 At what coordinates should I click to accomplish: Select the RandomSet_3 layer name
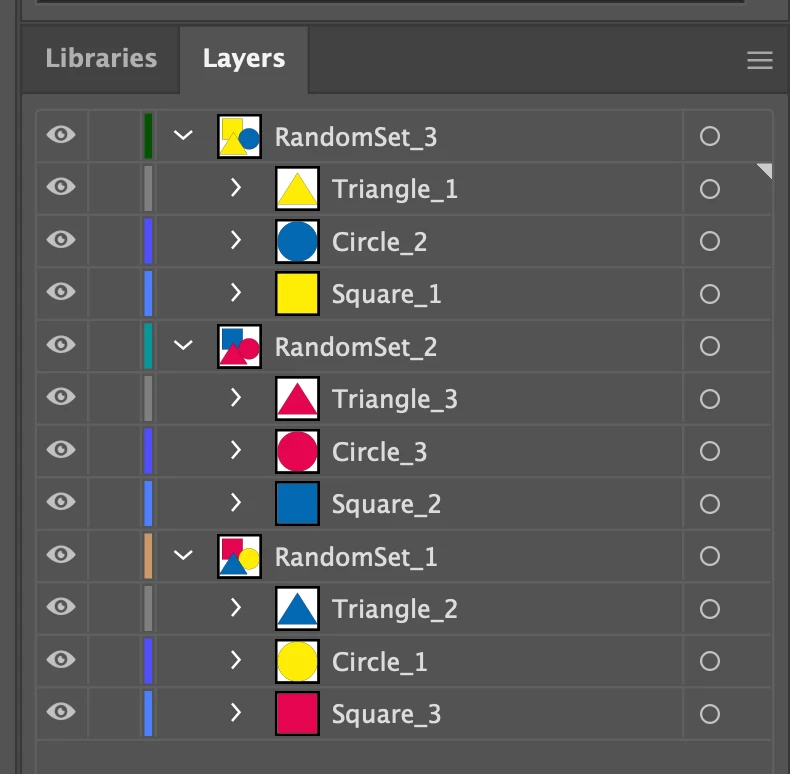click(x=356, y=138)
